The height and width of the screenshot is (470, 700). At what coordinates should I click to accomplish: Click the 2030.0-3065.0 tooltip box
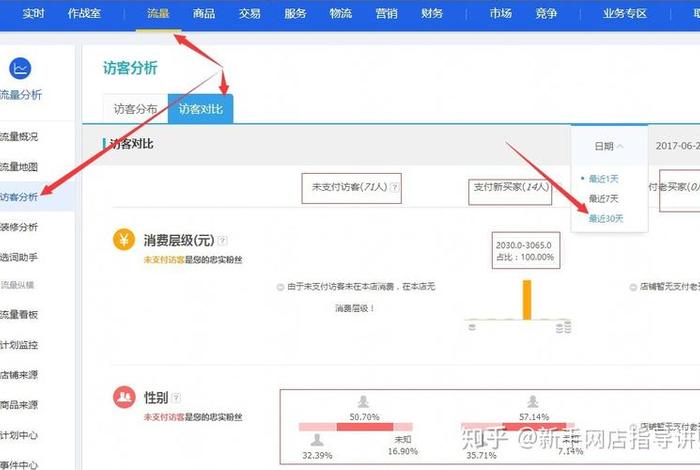pyautogui.click(x=526, y=250)
